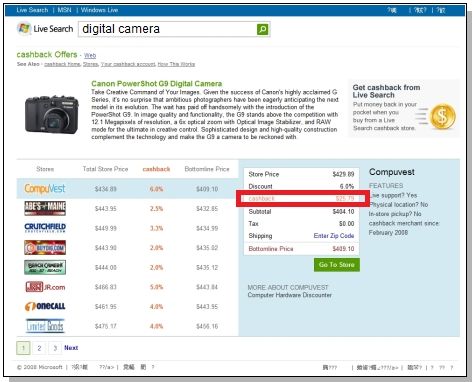Screen dimensions: 472x382
Task: Click the Bottomline Price column header
Action: pos(207,169)
